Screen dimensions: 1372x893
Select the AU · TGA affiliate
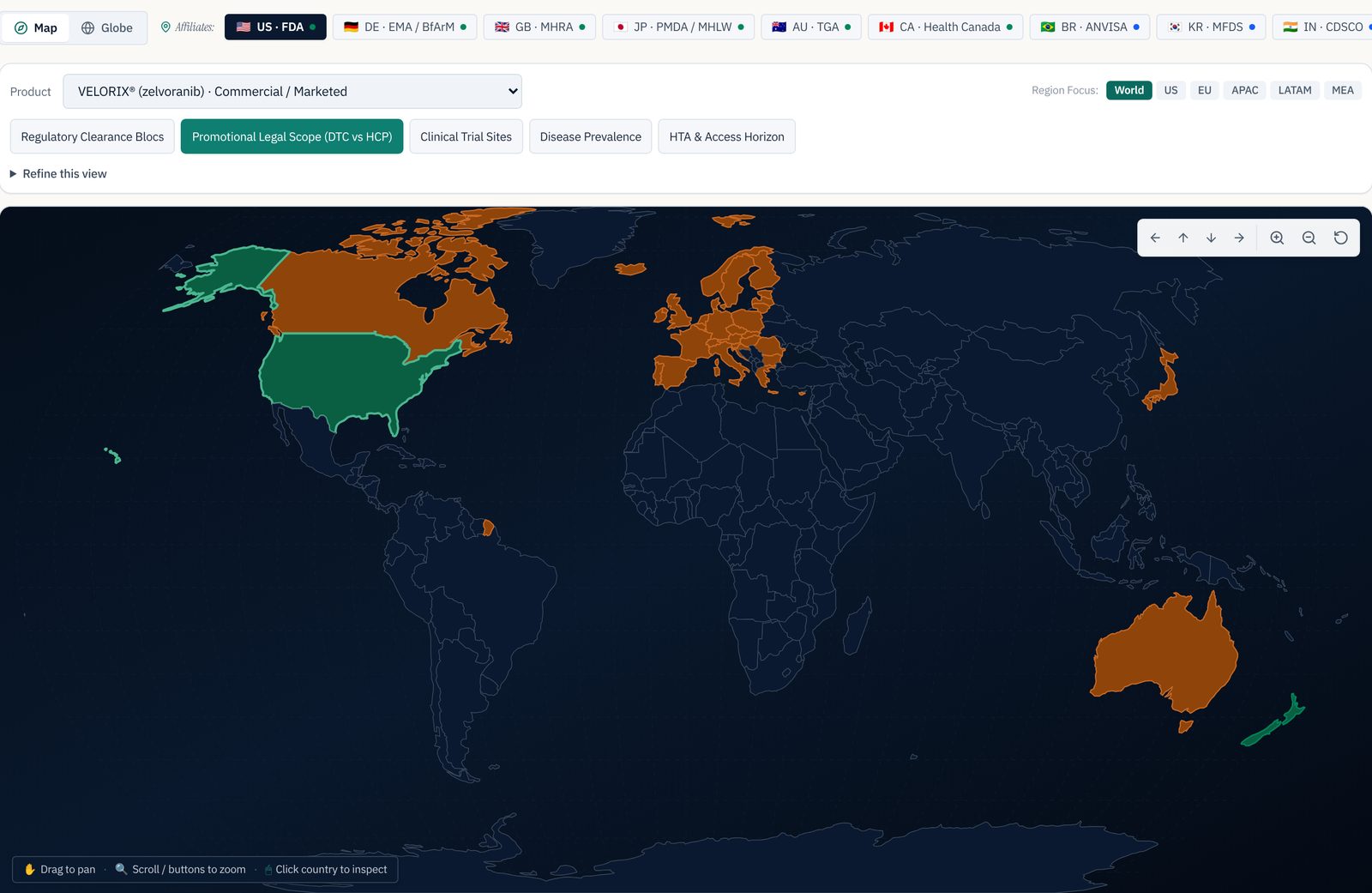pyautogui.click(x=811, y=27)
